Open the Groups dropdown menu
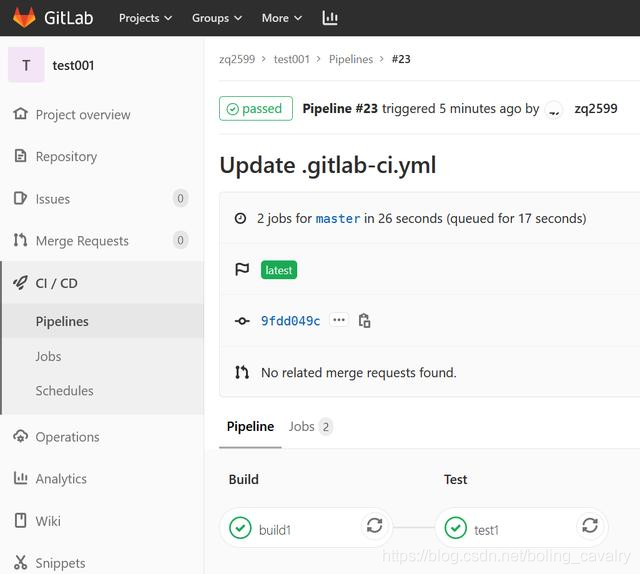The image size is (640, 574). coord(217,18)
